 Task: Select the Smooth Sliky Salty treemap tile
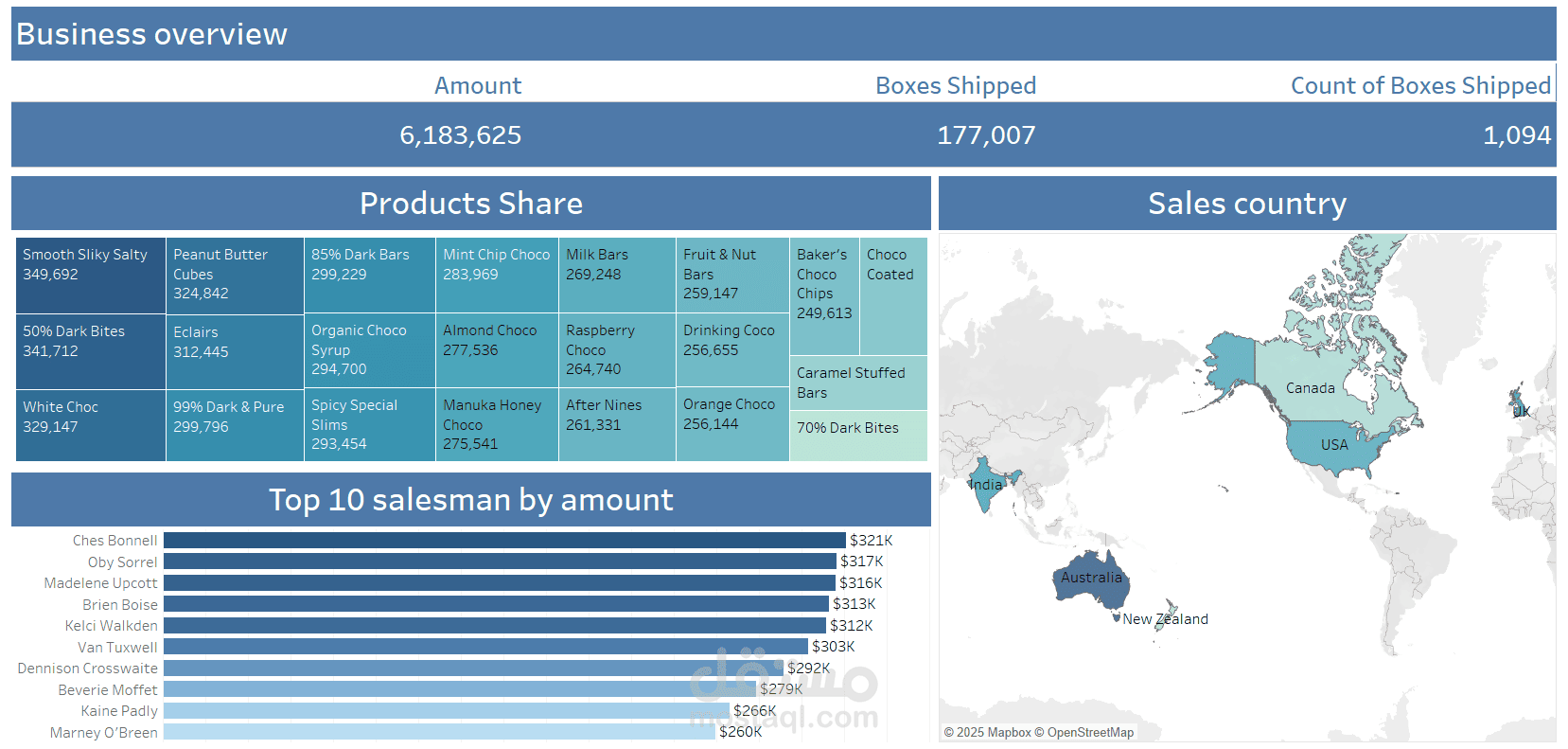click(x=91, y=276)
